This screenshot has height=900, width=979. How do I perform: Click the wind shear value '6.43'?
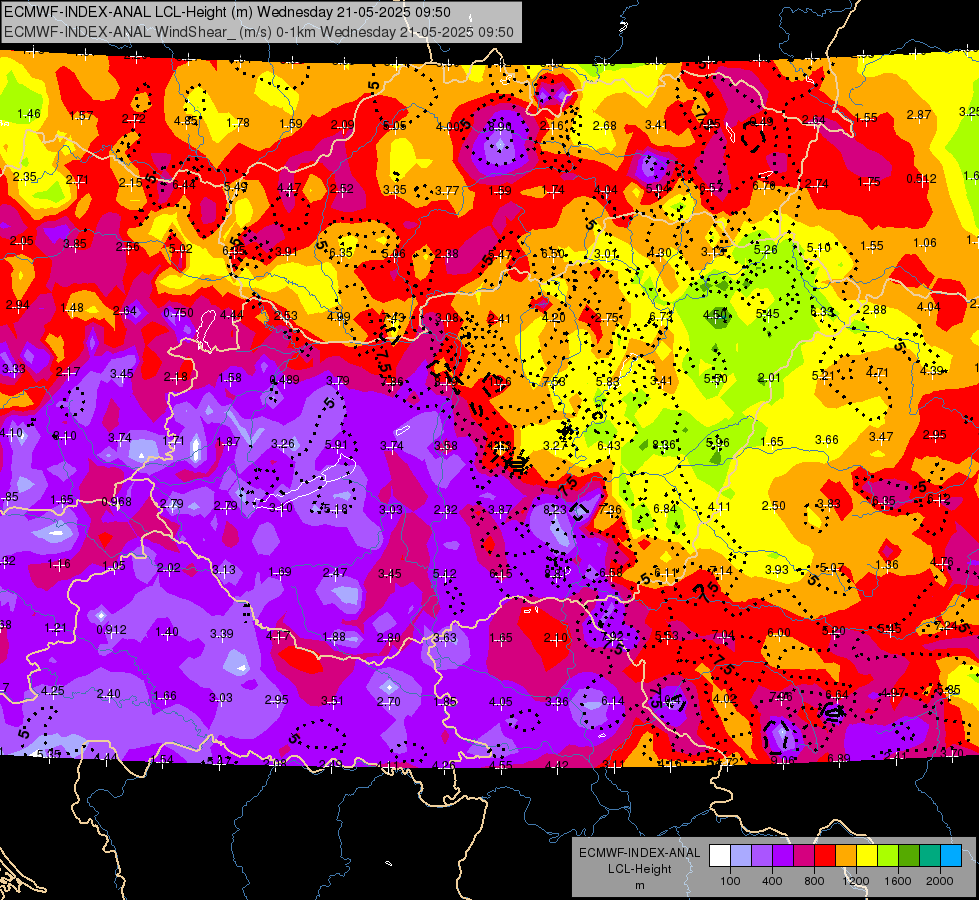tap(609, 445)
